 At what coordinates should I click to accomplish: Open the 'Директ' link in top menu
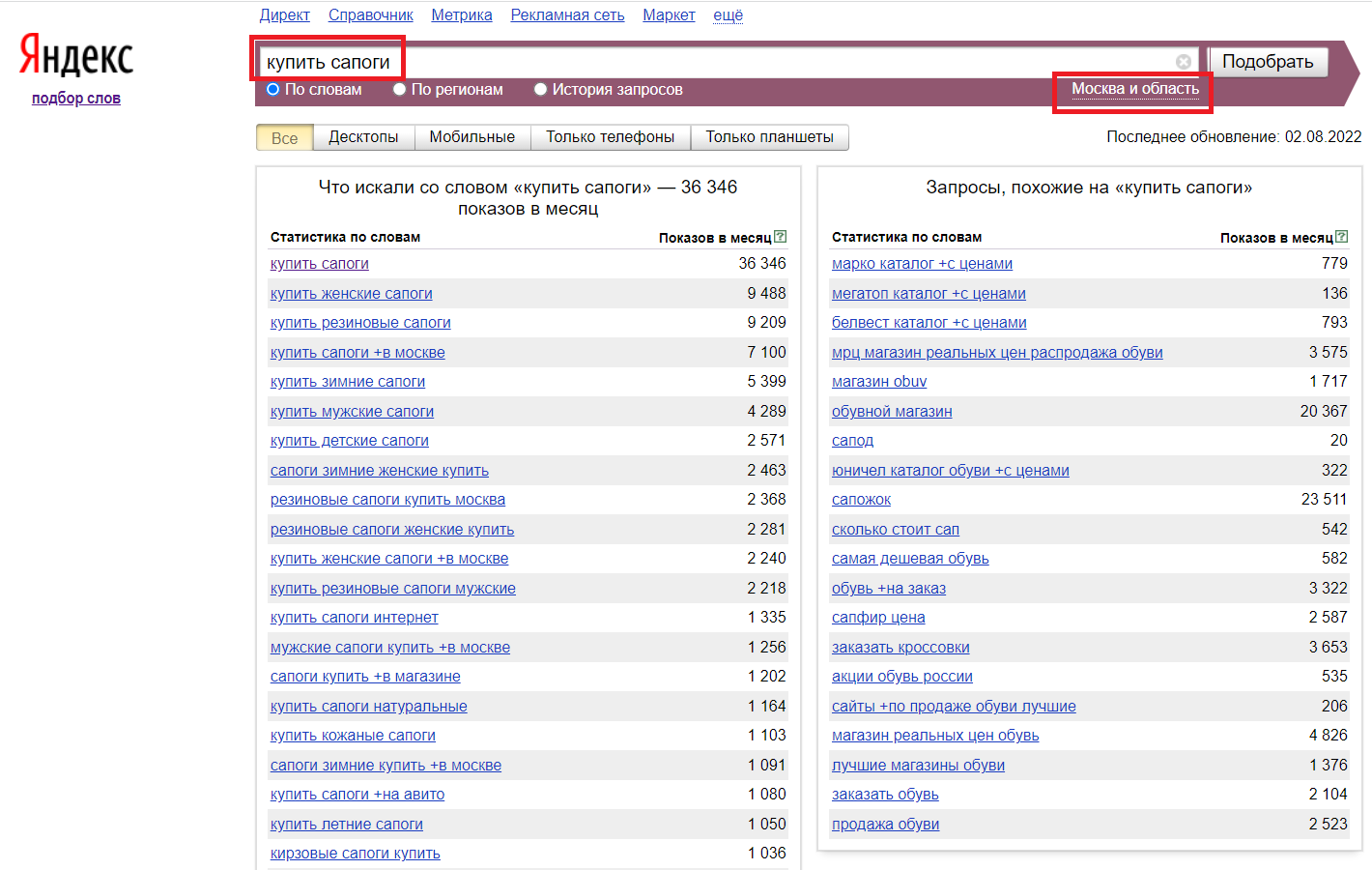[284, 15]
